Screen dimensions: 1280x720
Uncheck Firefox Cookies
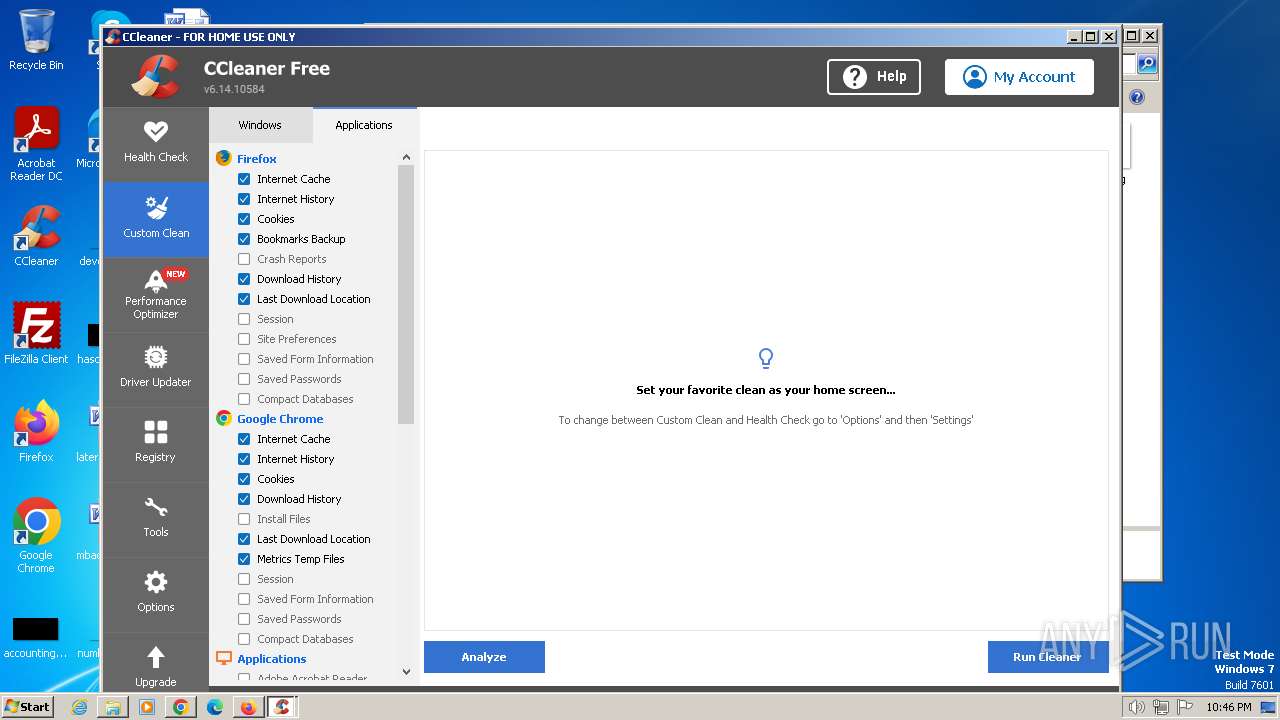[244, 219]
